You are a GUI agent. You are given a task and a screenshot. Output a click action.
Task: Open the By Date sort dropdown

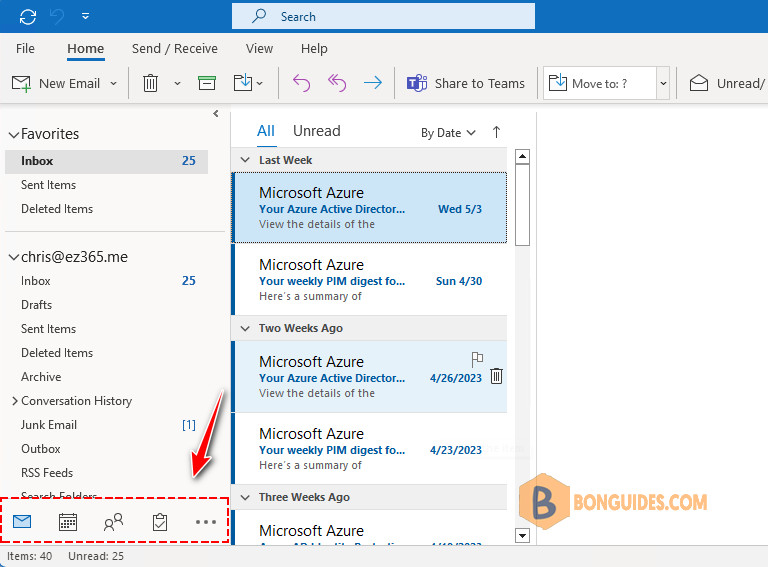tap(448, 133)
